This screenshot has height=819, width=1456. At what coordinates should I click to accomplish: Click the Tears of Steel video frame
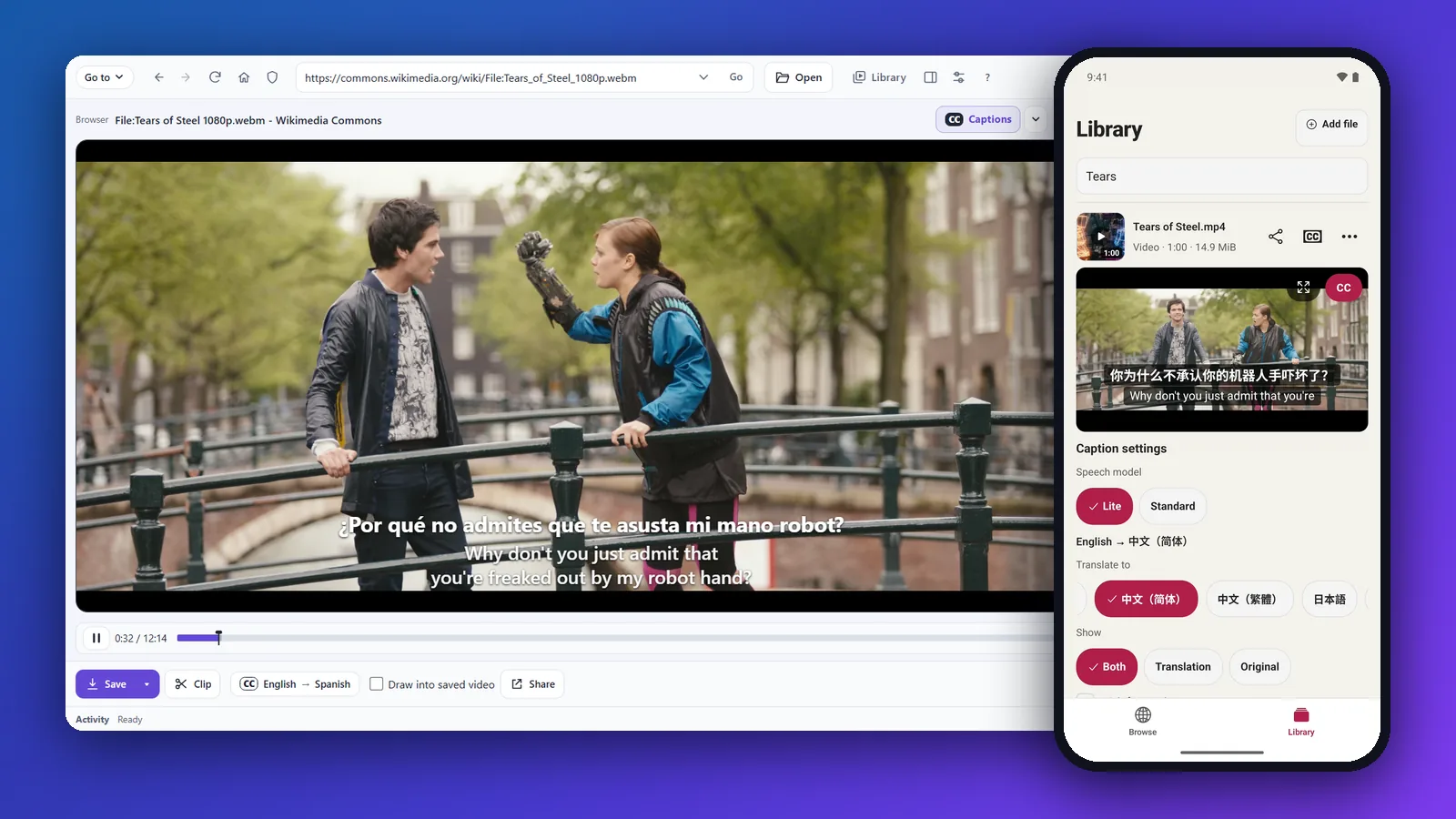tap(564, 376)
